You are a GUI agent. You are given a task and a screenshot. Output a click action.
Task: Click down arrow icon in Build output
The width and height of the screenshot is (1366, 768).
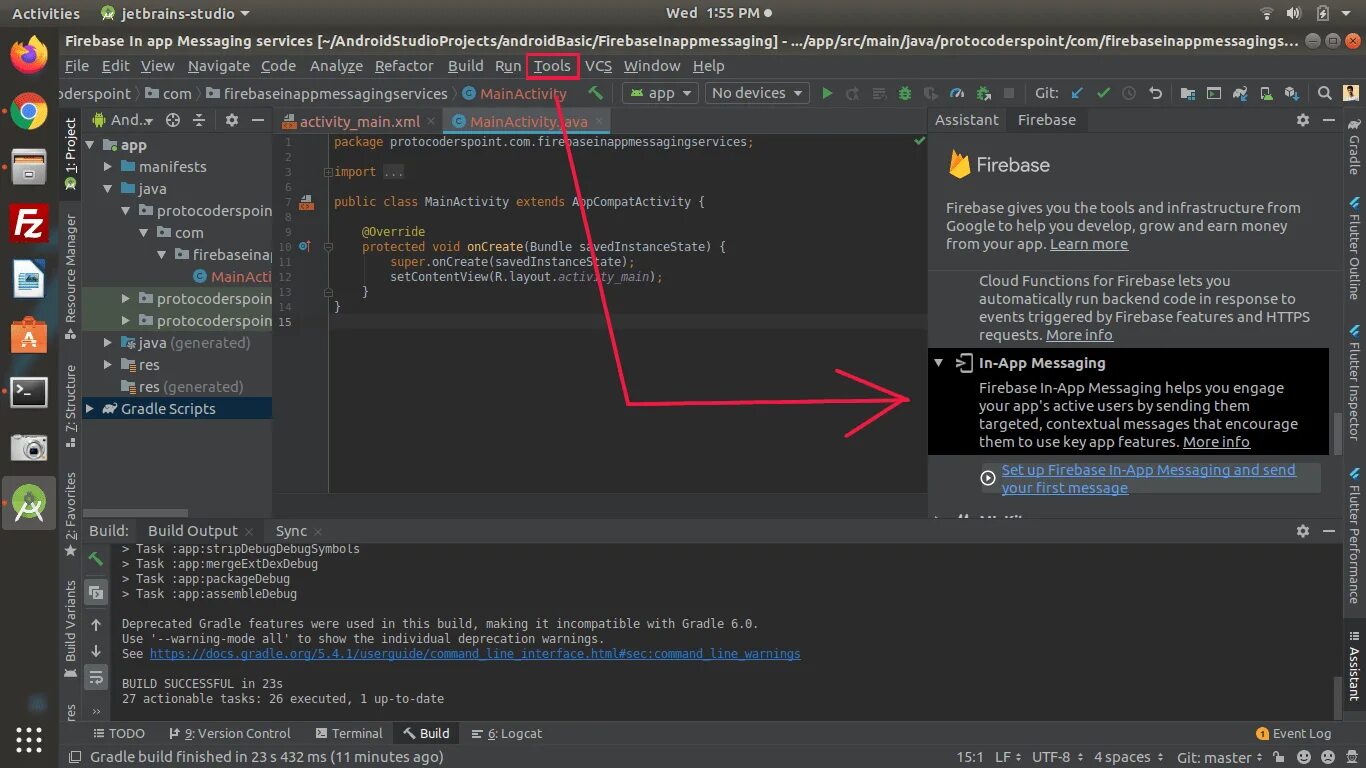point(96,651)
